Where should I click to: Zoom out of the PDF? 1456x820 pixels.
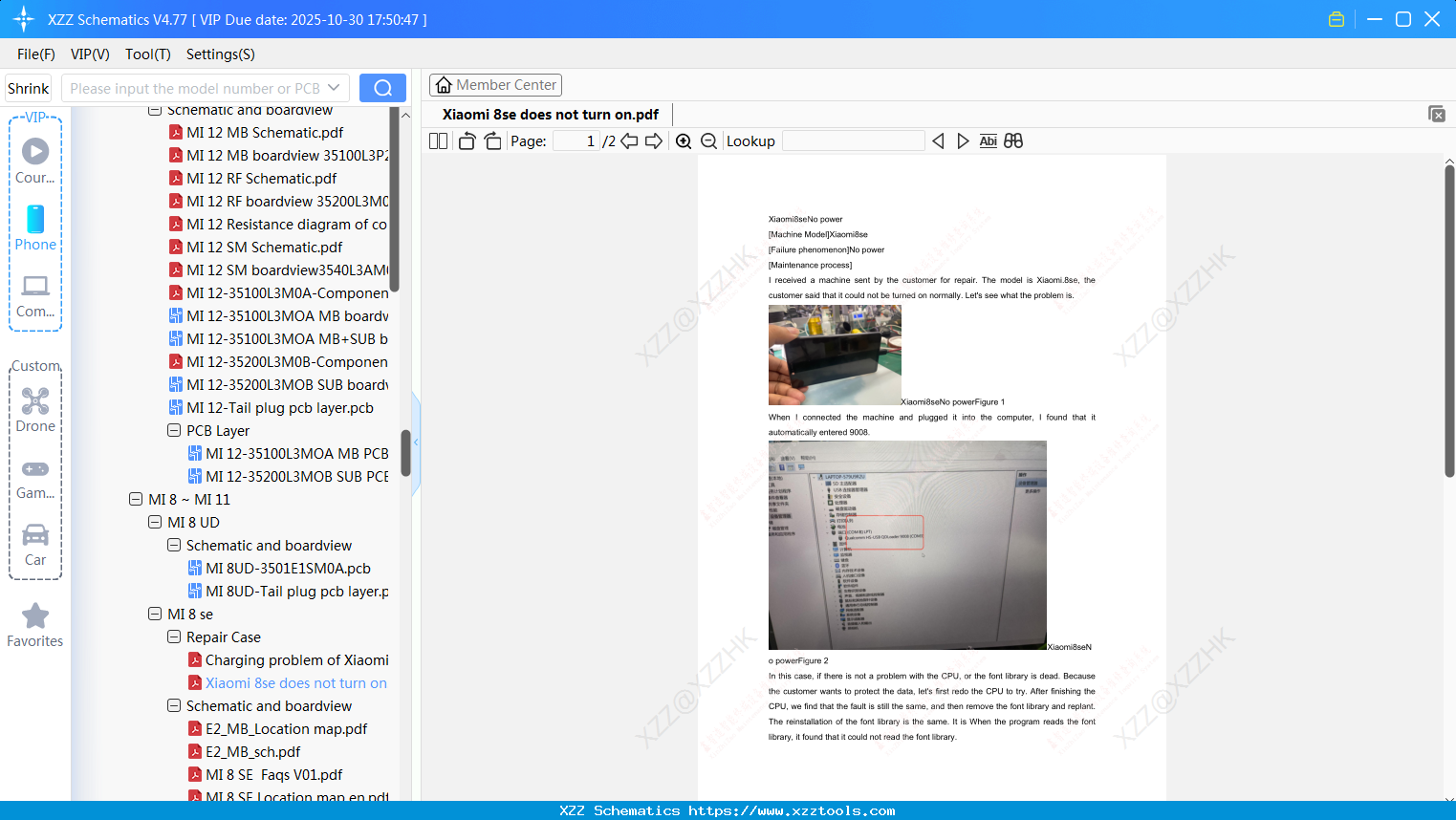(709, 141)
